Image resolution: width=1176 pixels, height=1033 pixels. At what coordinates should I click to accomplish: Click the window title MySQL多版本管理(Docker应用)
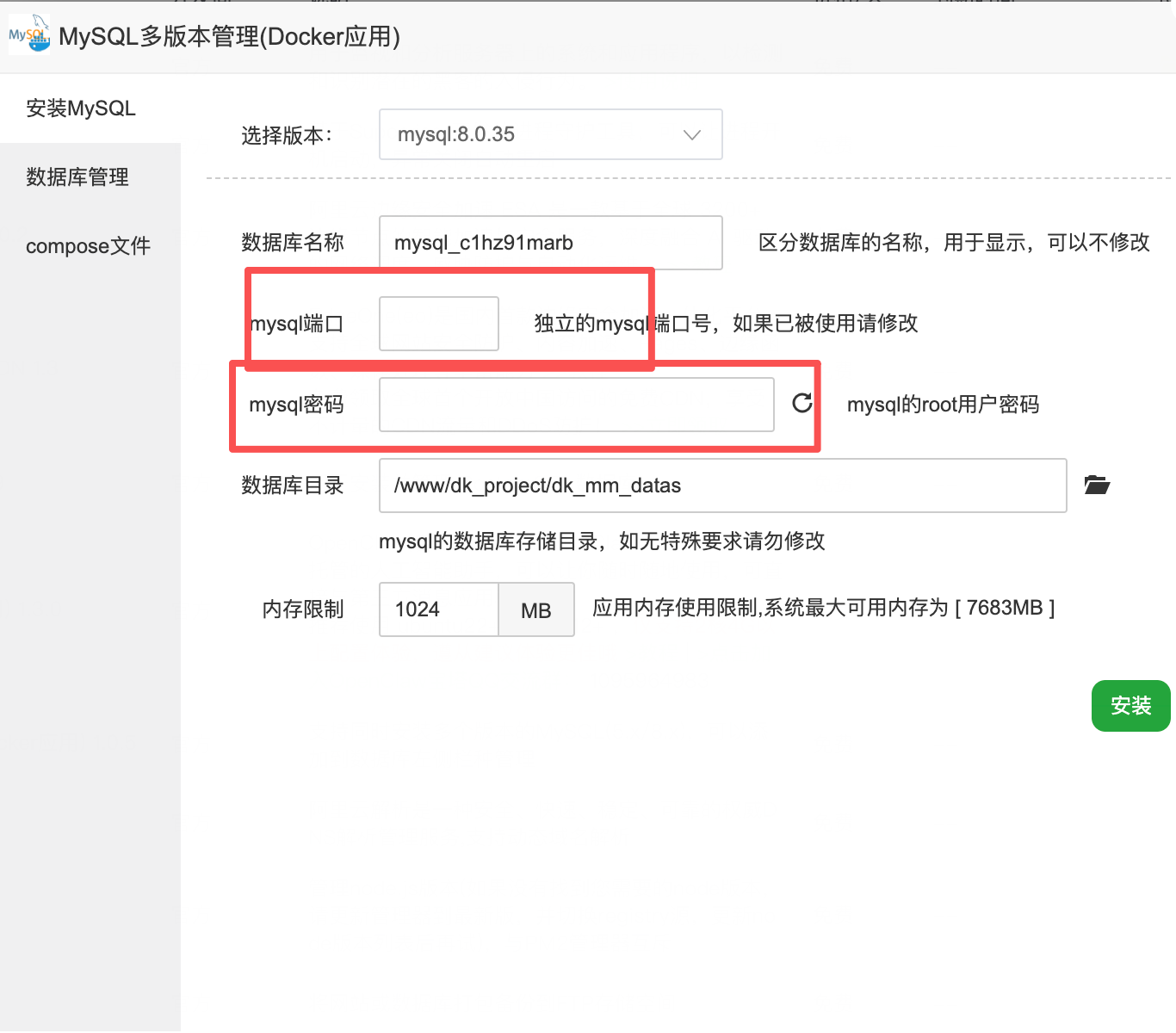coord(229,37)
